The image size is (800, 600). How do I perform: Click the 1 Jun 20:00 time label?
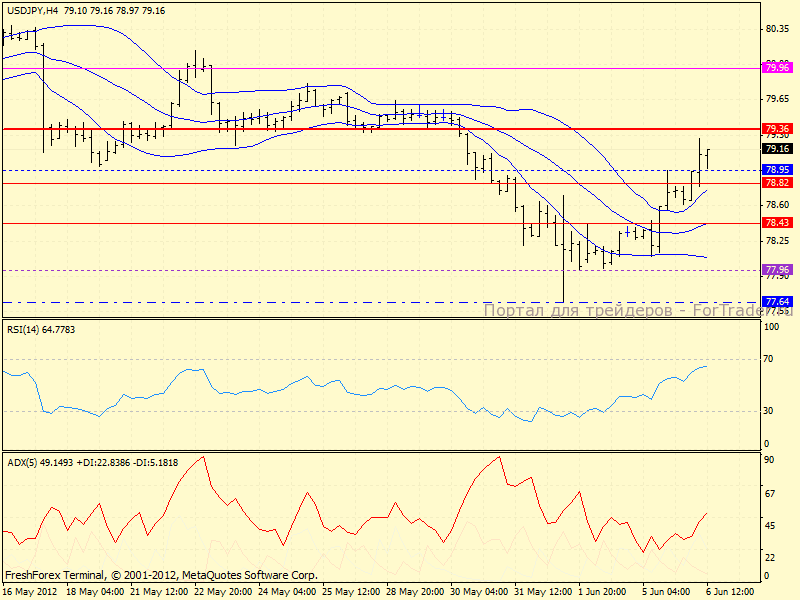tap(603, 592)
